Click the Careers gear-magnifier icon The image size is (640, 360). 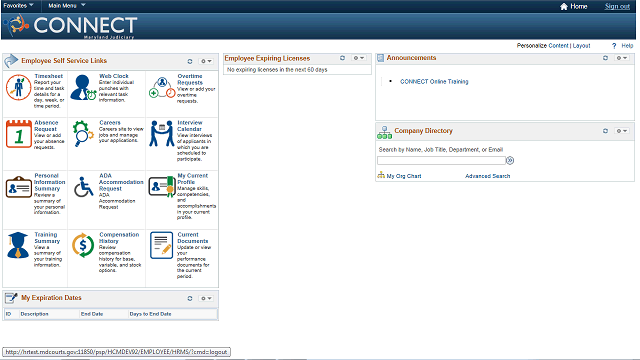pyautogui.click(x=83, y=133)
